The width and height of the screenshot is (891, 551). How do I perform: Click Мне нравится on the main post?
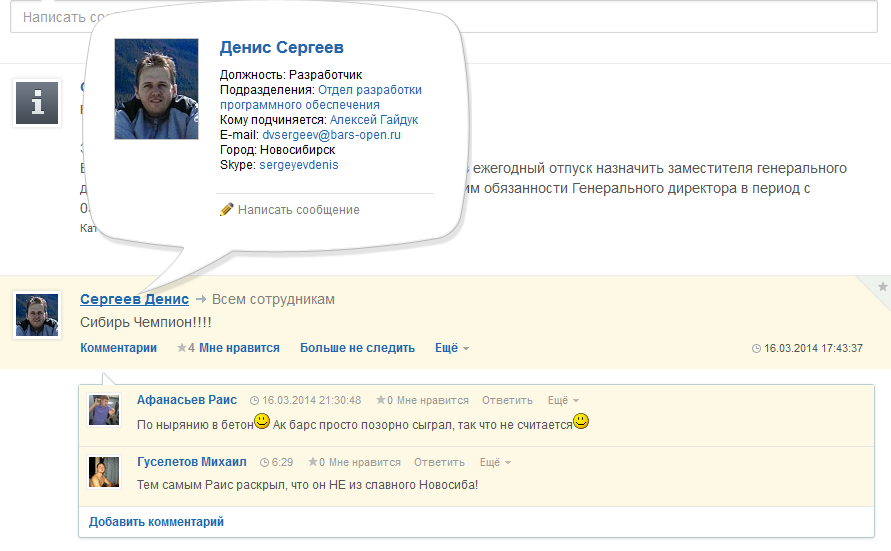click(239, 348)
